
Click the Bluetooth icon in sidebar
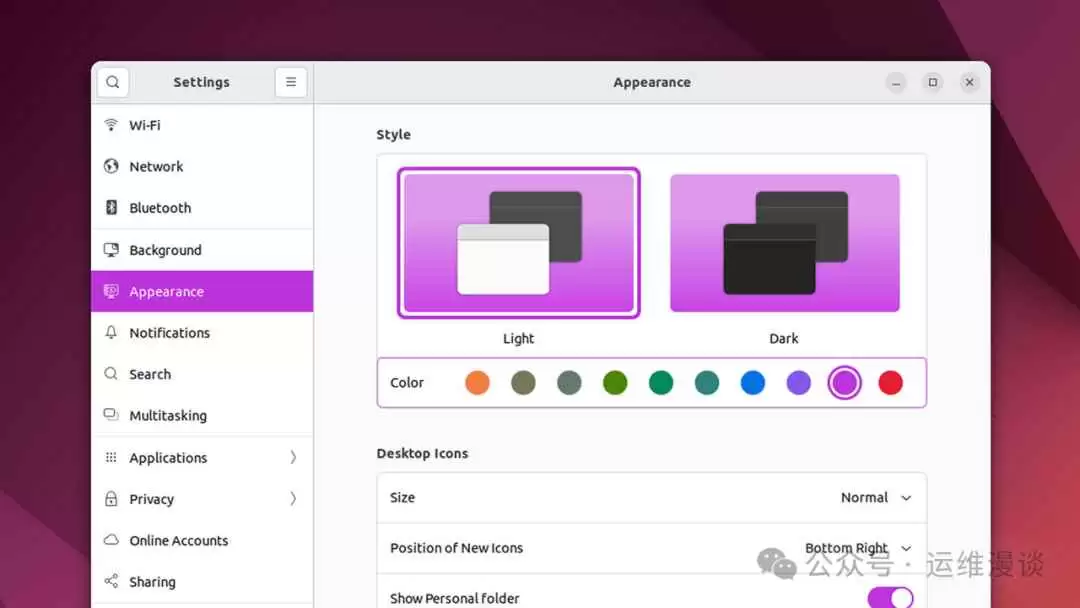click(x=111, y=208)
